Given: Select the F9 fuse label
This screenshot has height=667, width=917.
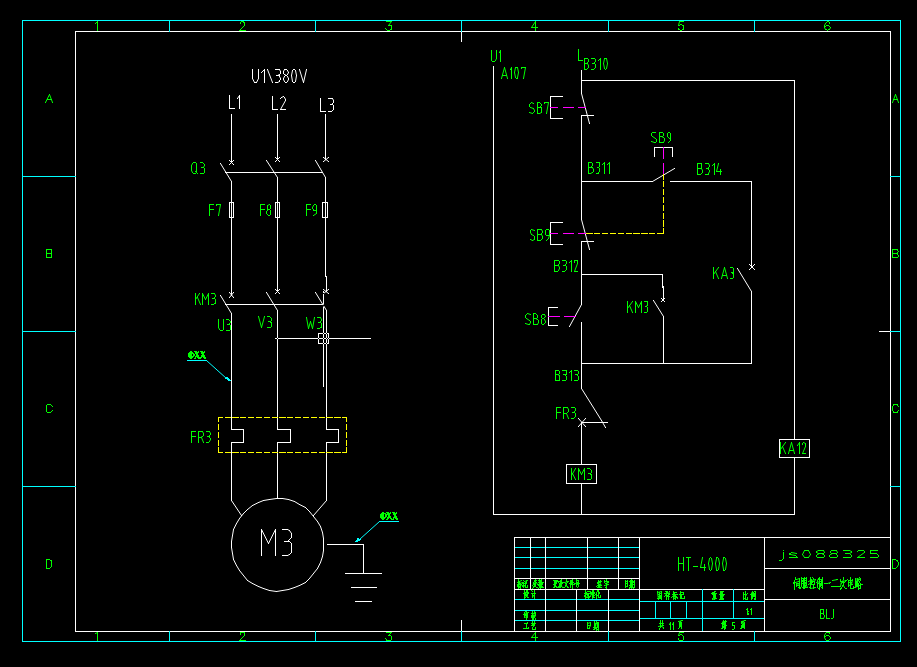Looking at the screenshot, I should (x=311, y=210).
